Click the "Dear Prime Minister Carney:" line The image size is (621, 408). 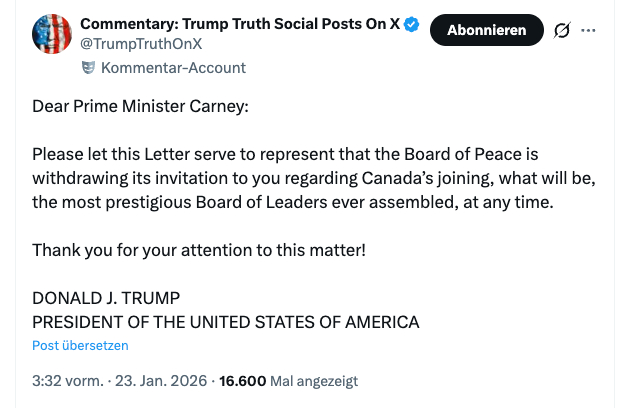tap(138, 107)
